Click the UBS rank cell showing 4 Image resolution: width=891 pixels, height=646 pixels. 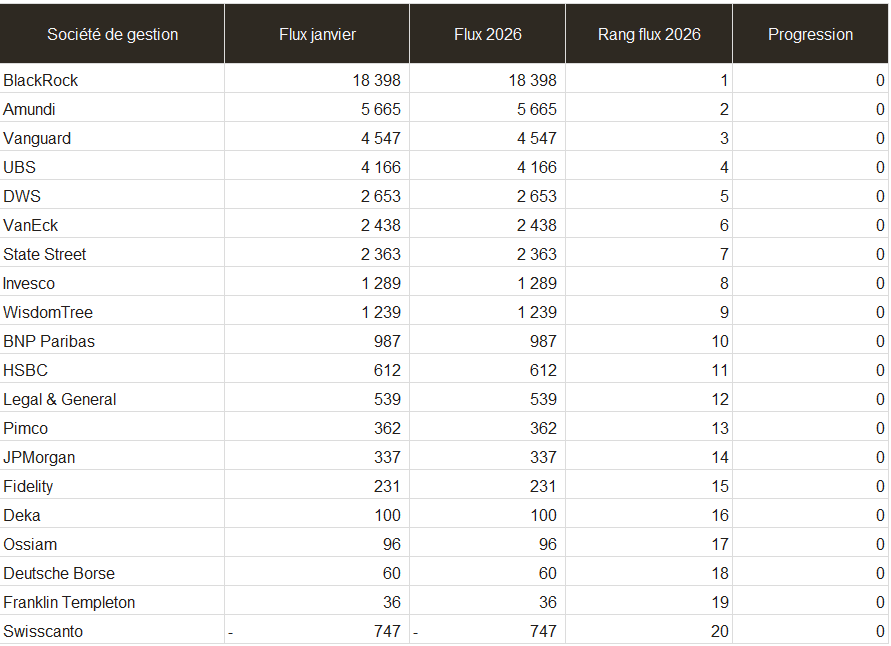724,167
